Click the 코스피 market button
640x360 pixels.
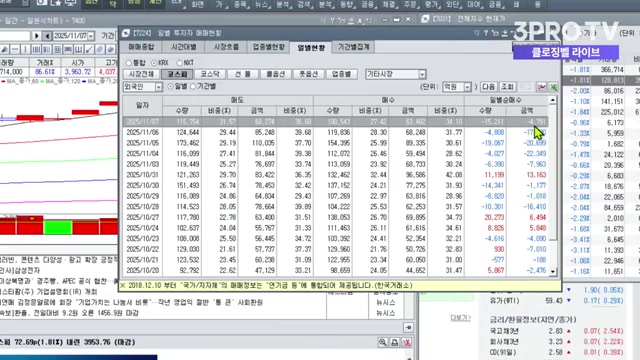click(x=177, y=74)
